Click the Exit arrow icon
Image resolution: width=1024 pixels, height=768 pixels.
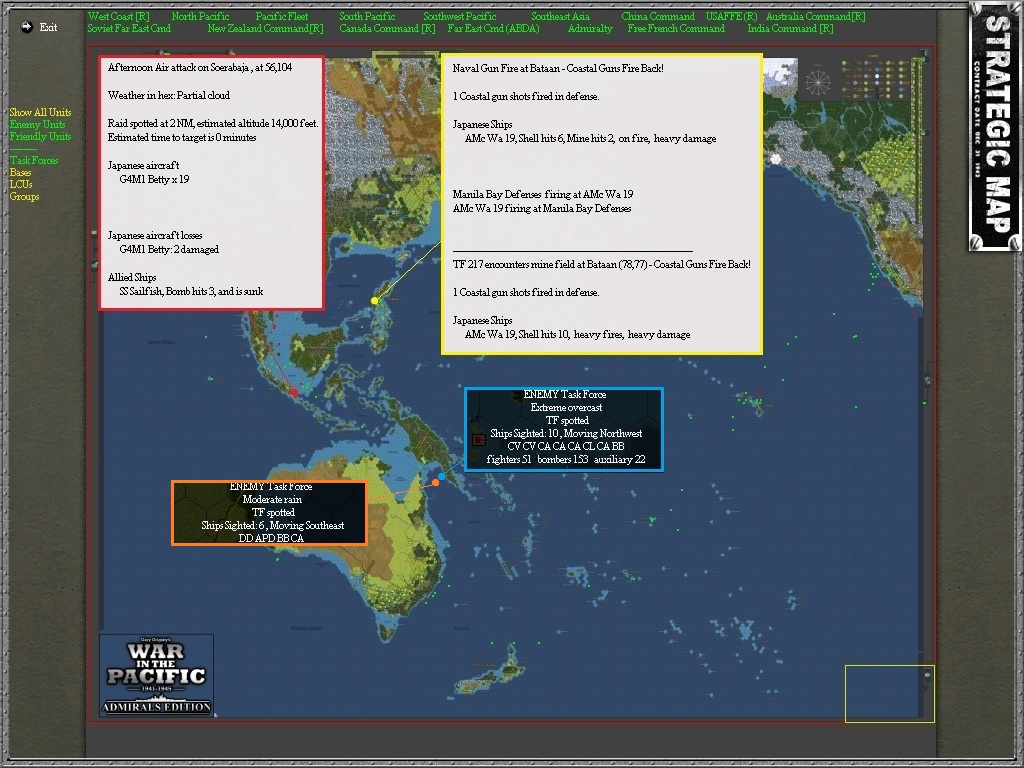pyautogui.click(x=27, y=27)
